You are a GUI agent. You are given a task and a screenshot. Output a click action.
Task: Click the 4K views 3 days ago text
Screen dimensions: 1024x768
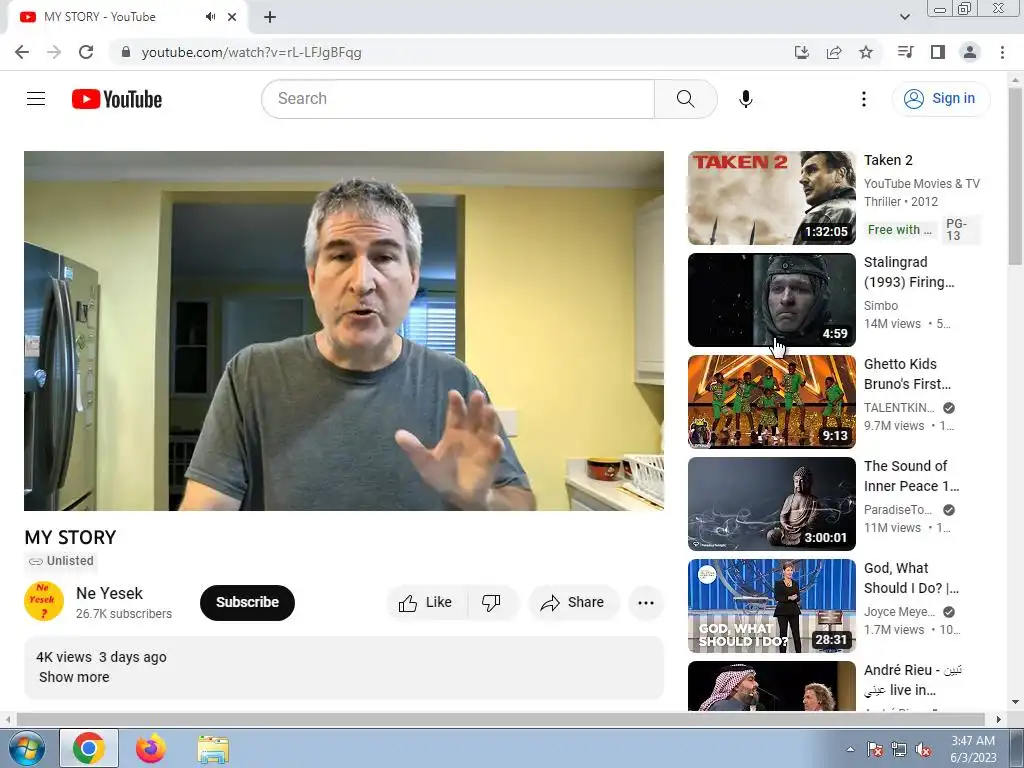[101, 657]
